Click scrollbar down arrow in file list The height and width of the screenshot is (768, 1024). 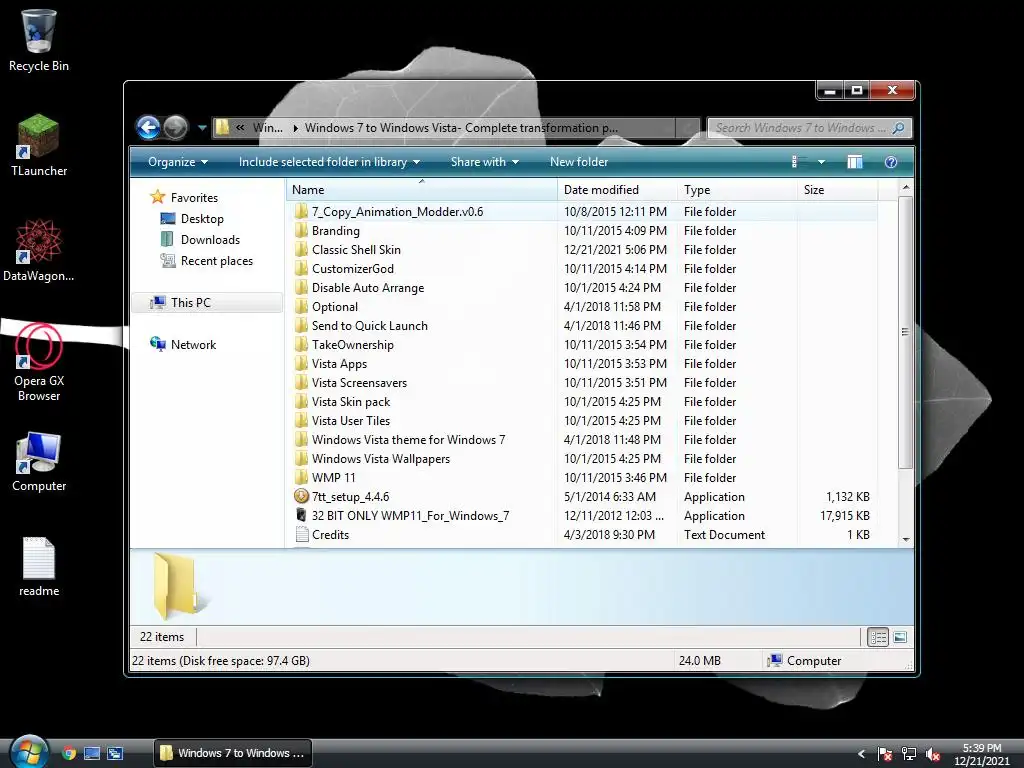coord(906,539)
